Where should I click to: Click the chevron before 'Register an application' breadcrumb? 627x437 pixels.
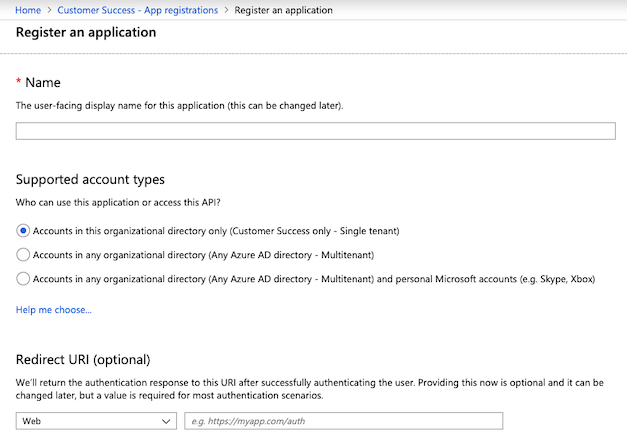point(226,10)
